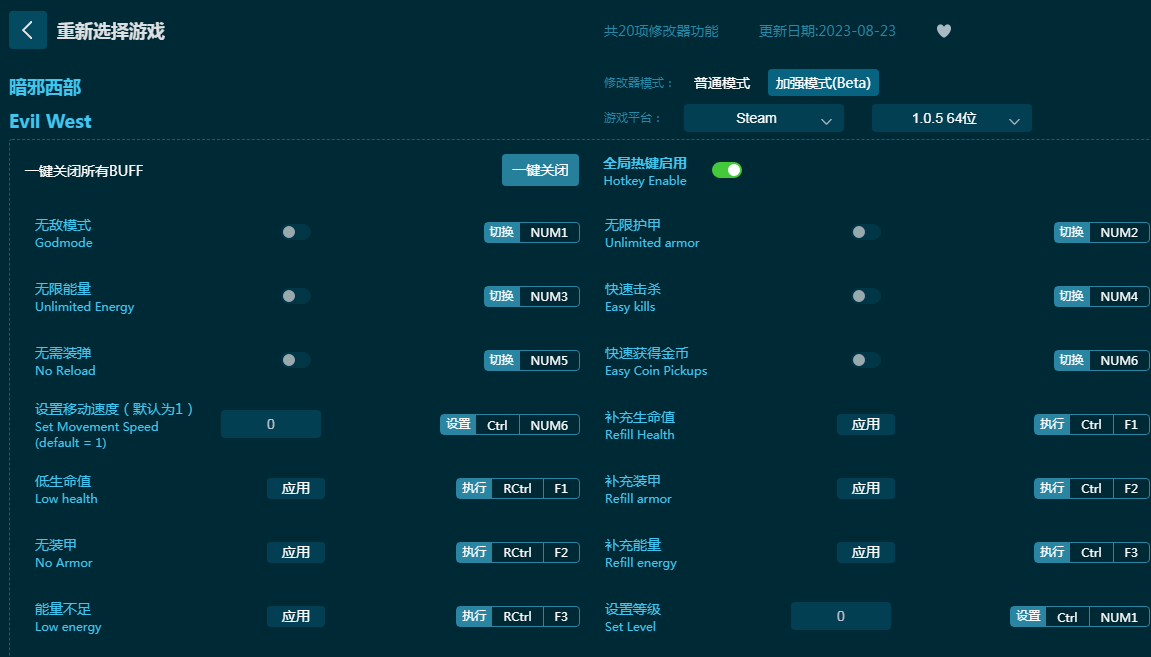The width and height of the screenshot is (1151, 657).
Task: Click 切换 button for Godmode hotkey
Action: tap(502, 233)
